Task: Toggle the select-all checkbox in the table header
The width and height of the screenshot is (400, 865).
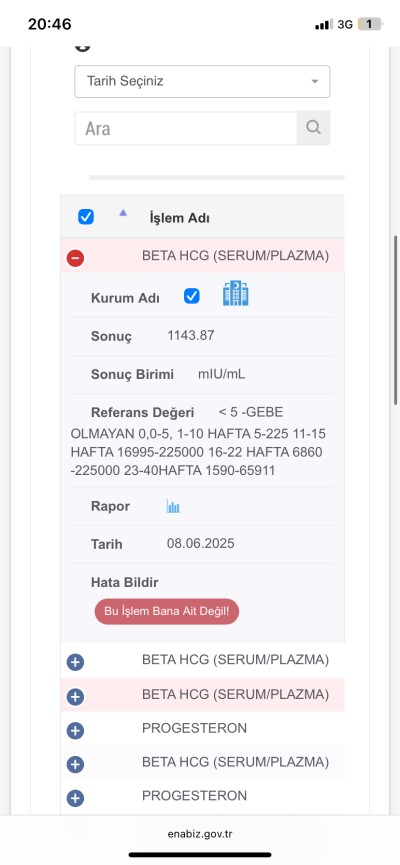Action: 86,217
